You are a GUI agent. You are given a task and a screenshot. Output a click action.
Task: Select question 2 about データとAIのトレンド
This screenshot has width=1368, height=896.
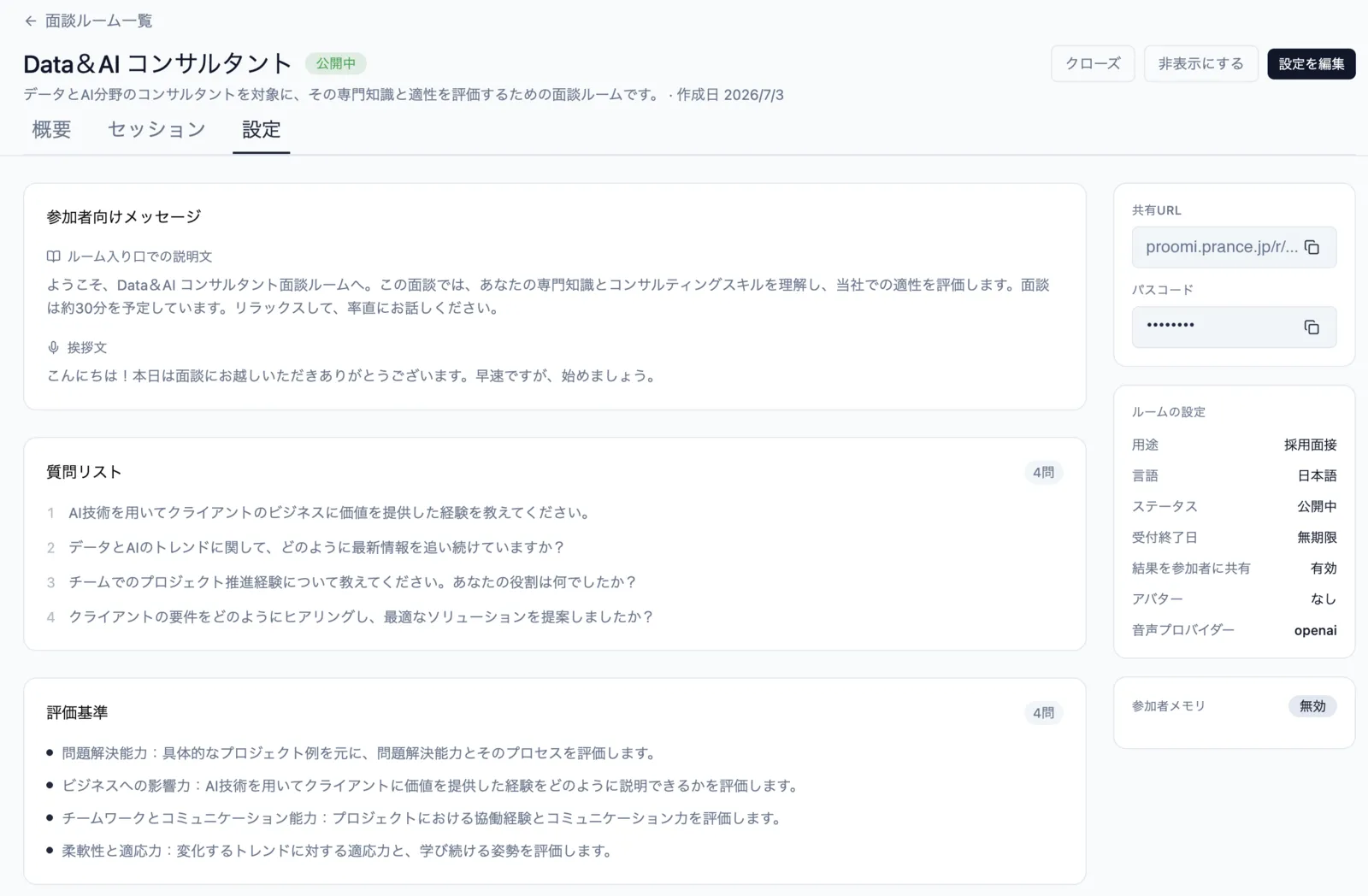(x=316, y=547)
